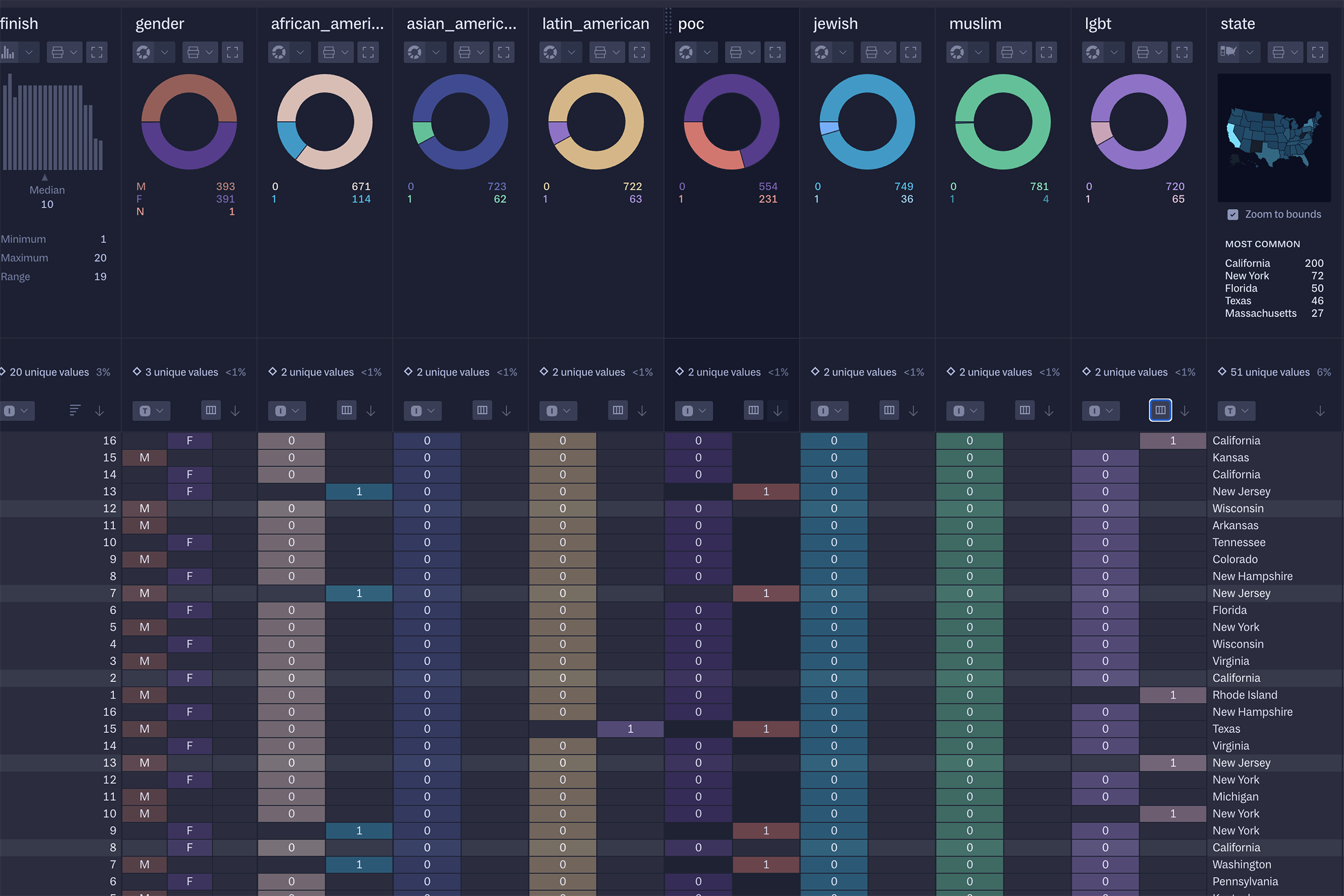The width and height of the screenshot is (1344, 896).
Task: Click the histogram chart icon in the finish column
Action: 8,53
